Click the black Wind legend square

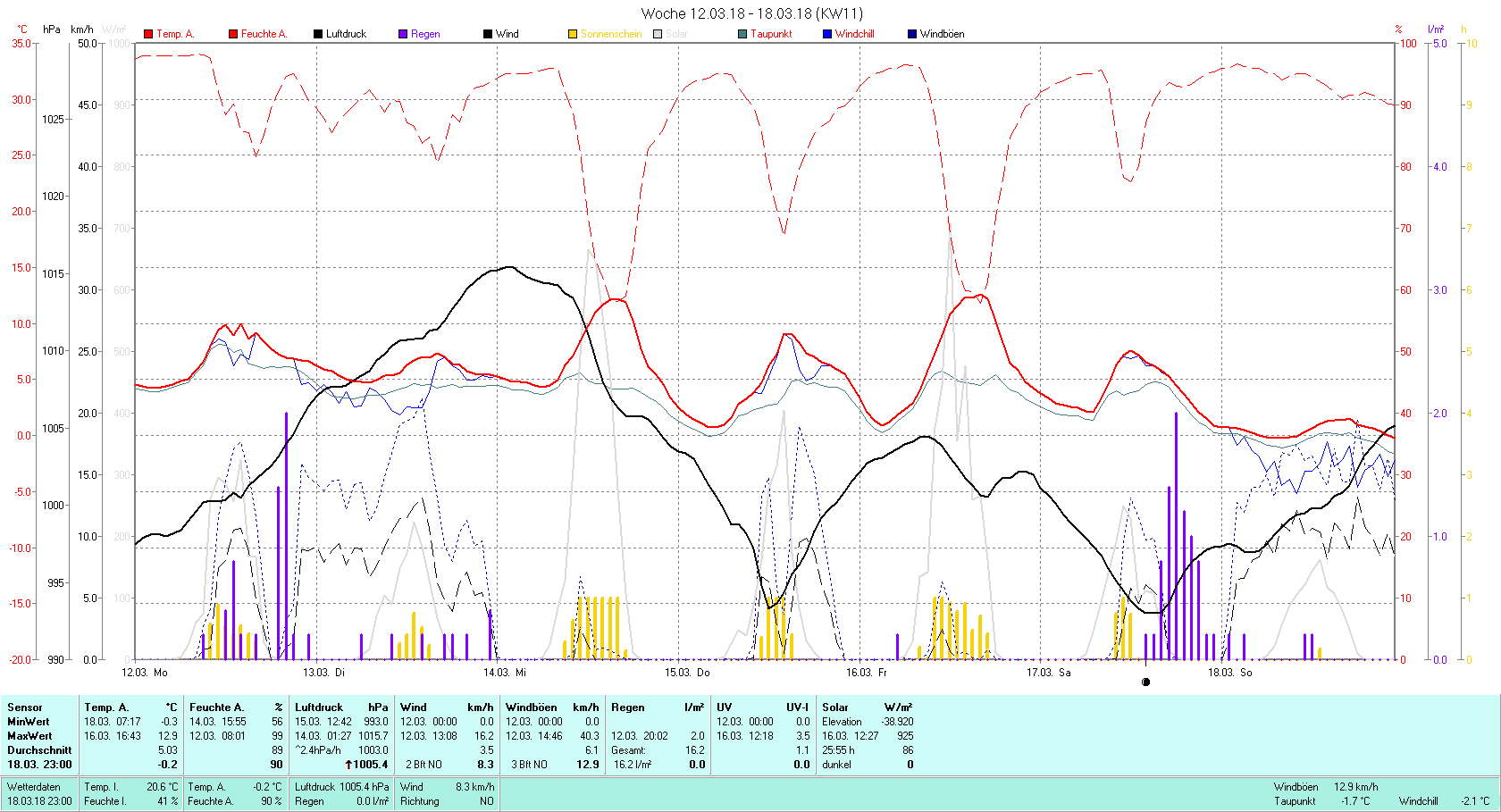[488, 34]
